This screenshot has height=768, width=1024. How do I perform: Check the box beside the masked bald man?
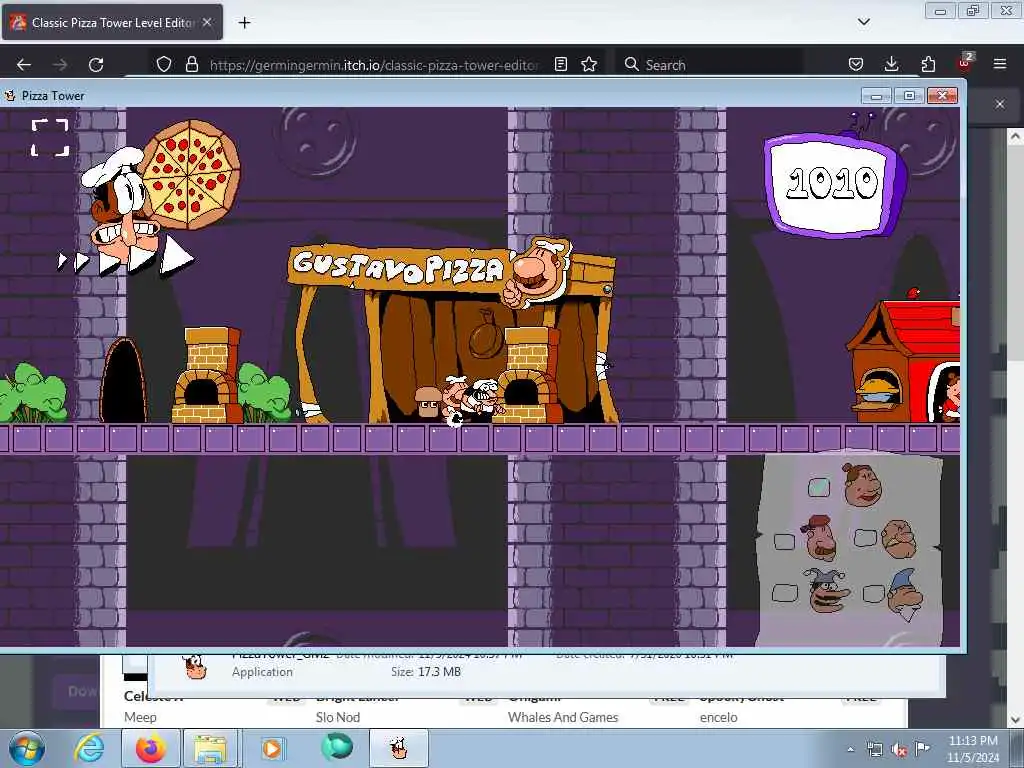click(x=865, y=537)
